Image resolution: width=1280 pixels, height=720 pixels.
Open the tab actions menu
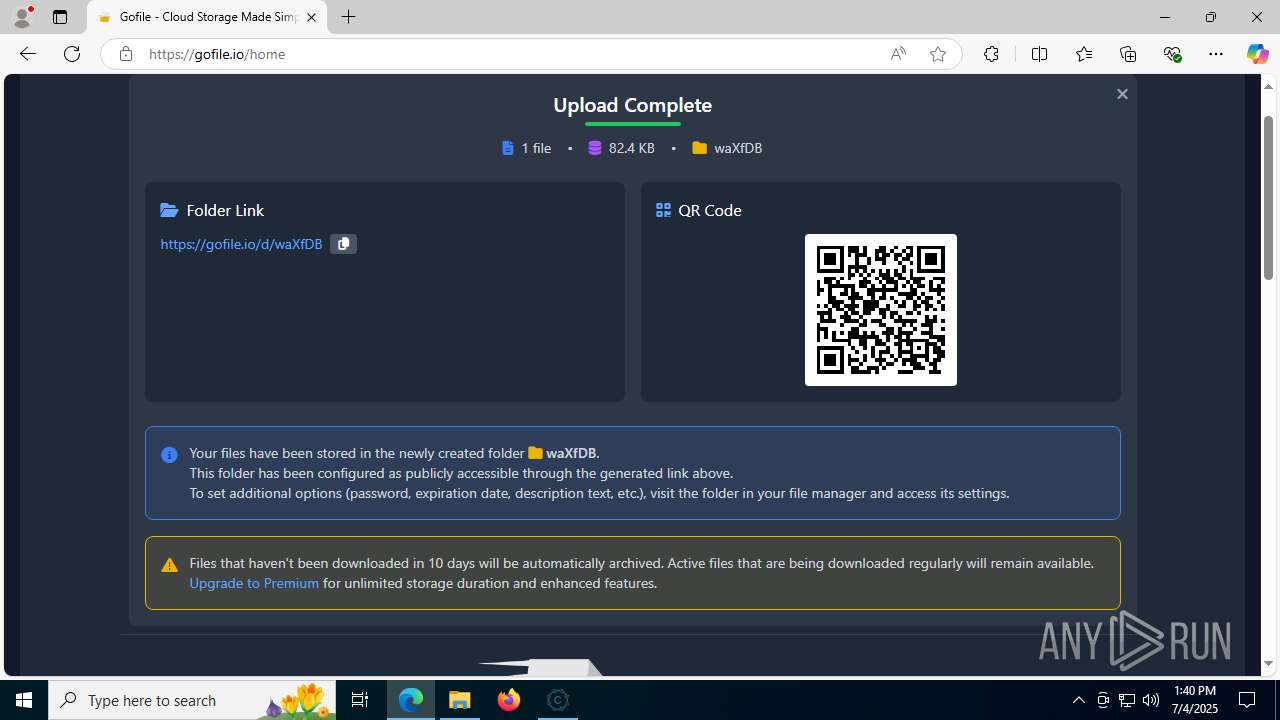pos(60,17)
